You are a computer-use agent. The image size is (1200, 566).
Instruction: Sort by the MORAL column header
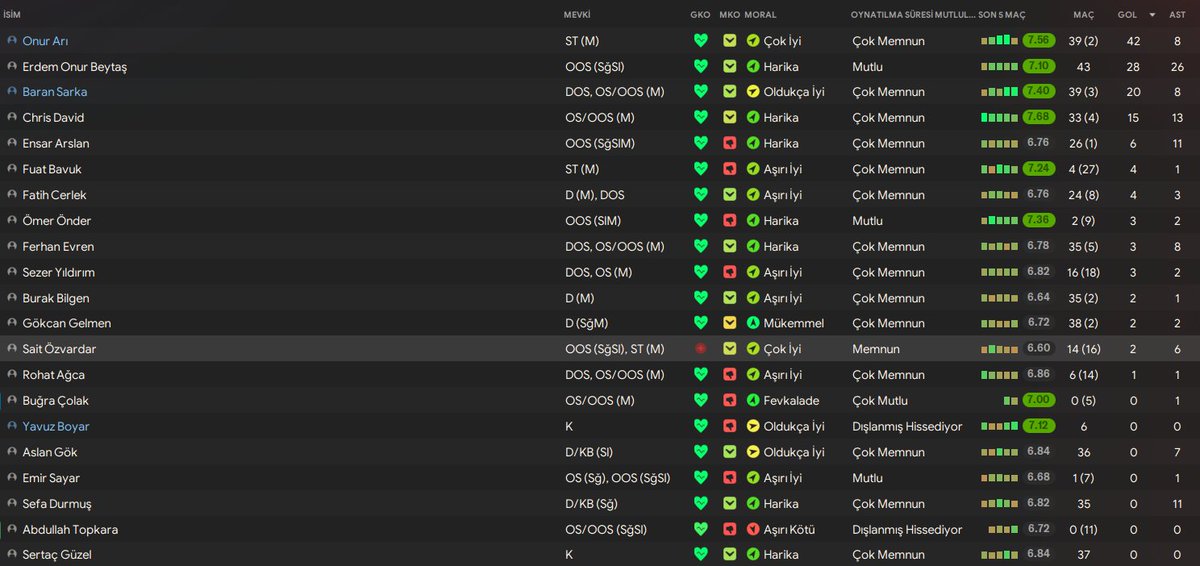761,15
